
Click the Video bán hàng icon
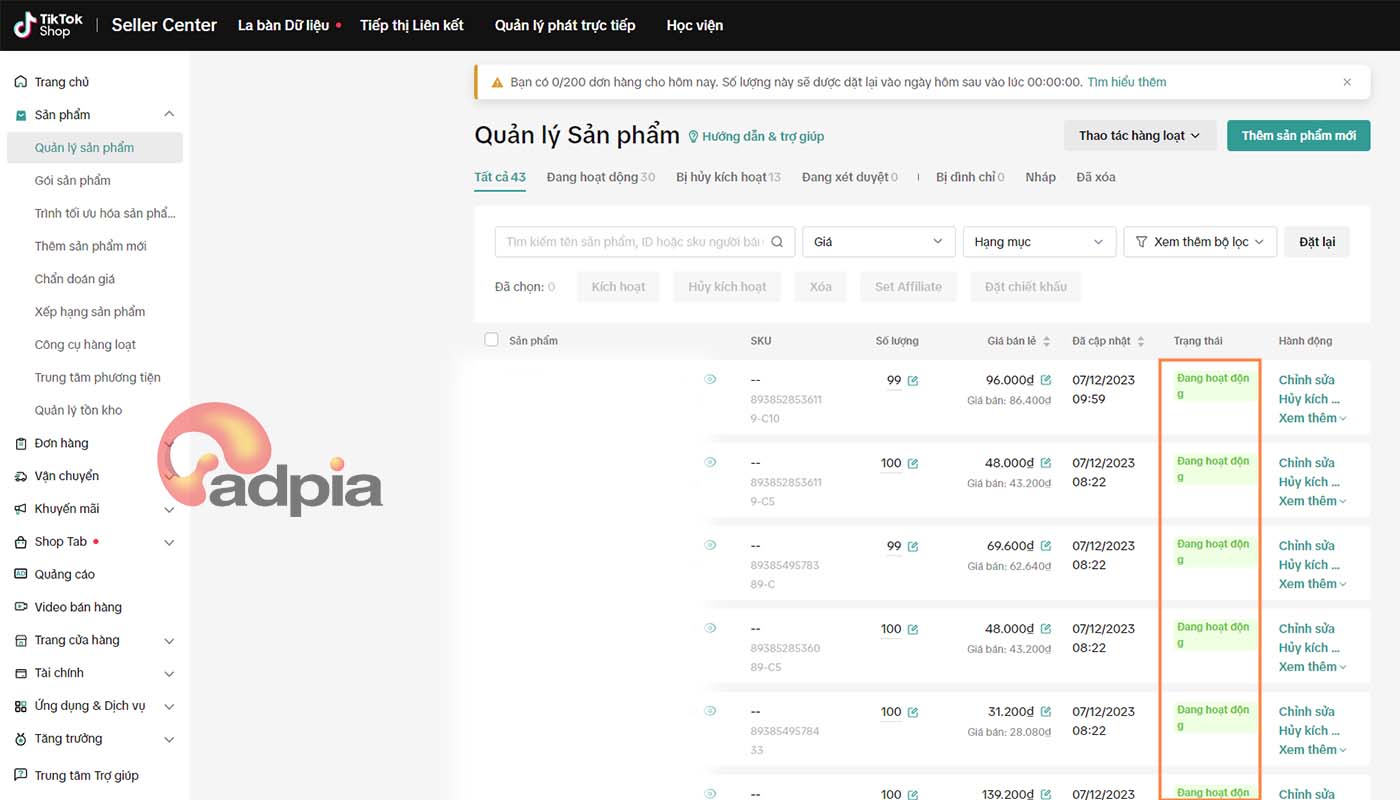(21, 607)
